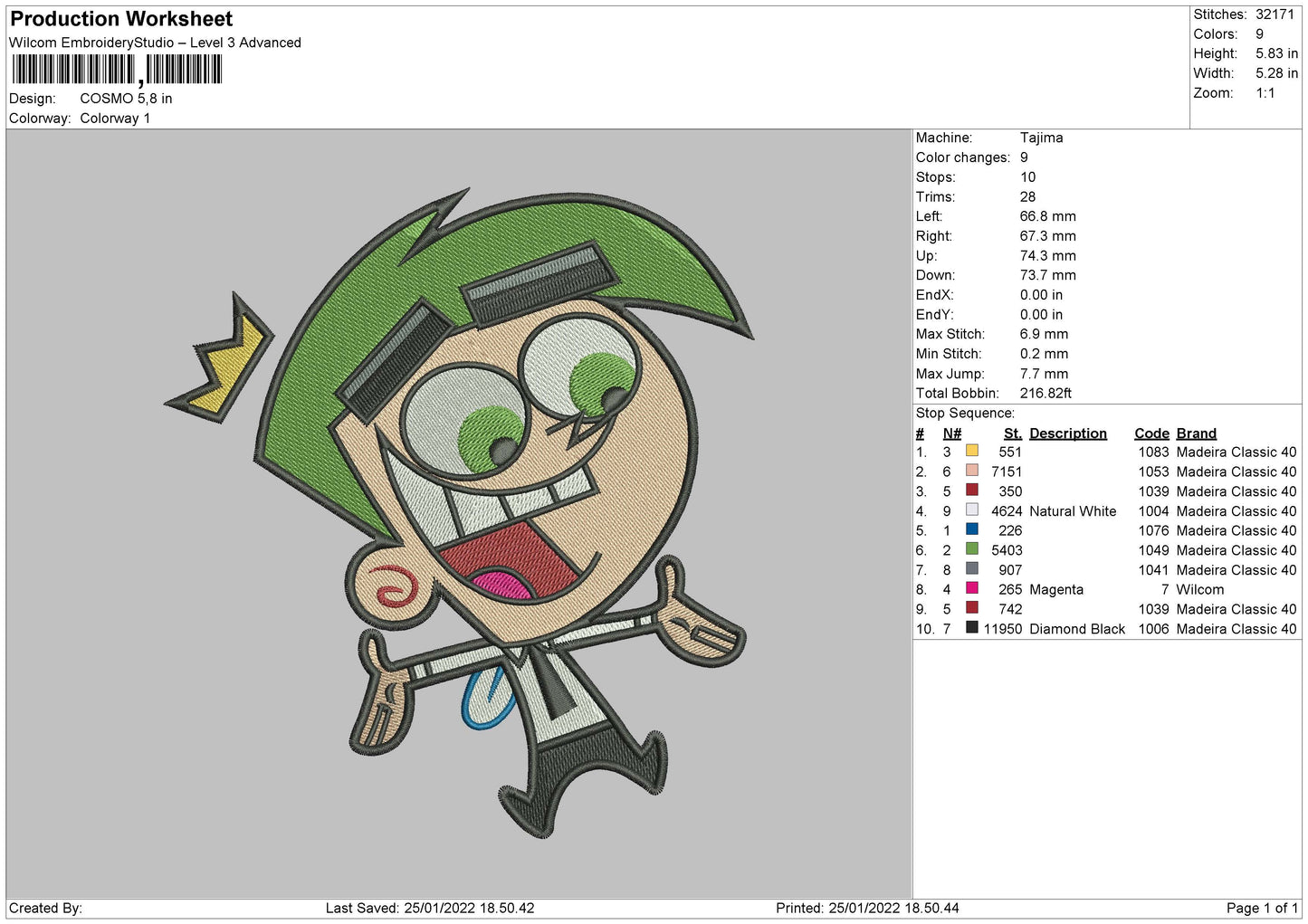Click the 'Printed' timestamp
Viewport: 1308px width, 924px height.
pyautogui.click(x=867, y=909)
